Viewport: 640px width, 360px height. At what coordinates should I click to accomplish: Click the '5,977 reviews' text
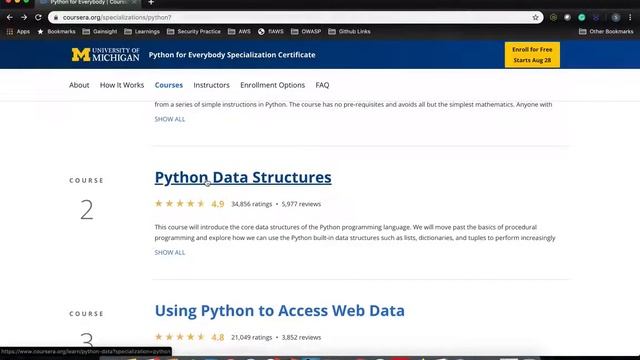coord(301,204)
